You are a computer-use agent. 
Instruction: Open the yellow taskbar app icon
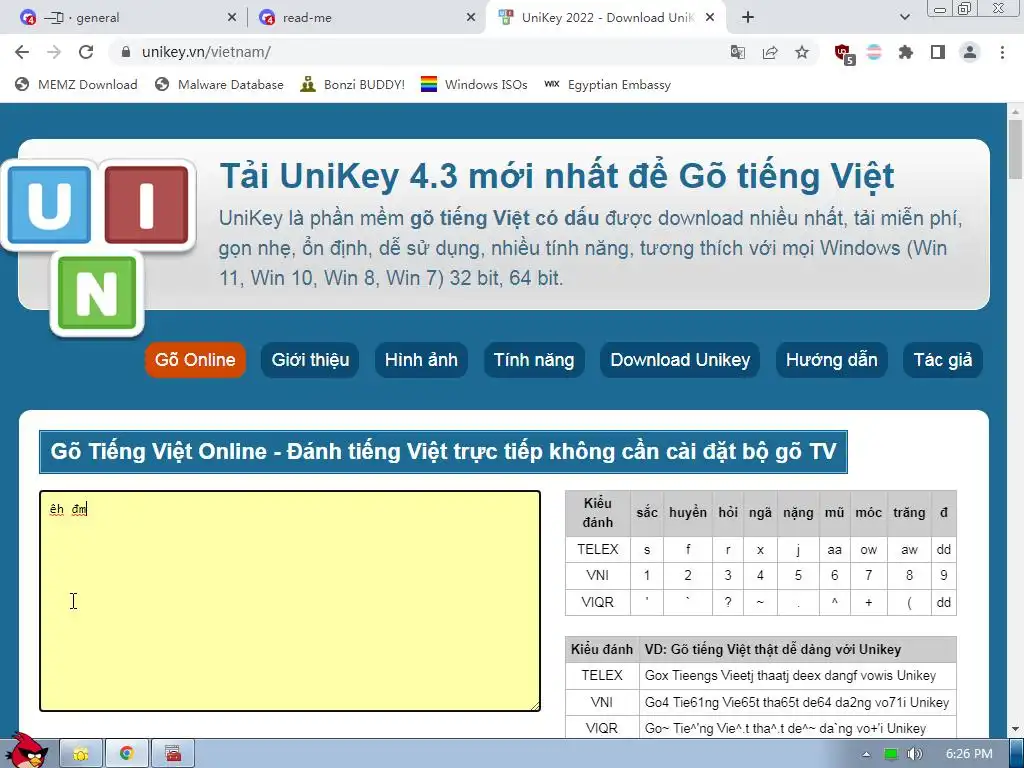point(82,754)
